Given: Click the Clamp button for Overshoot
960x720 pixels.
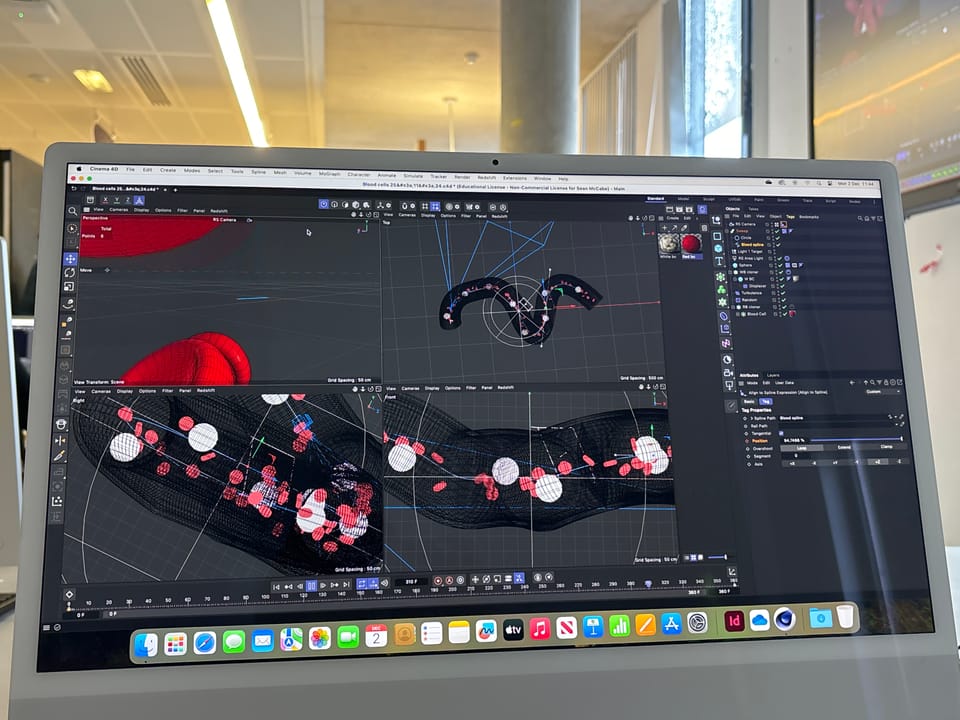Looking at the screenshot, I should [x=886, y=447].
